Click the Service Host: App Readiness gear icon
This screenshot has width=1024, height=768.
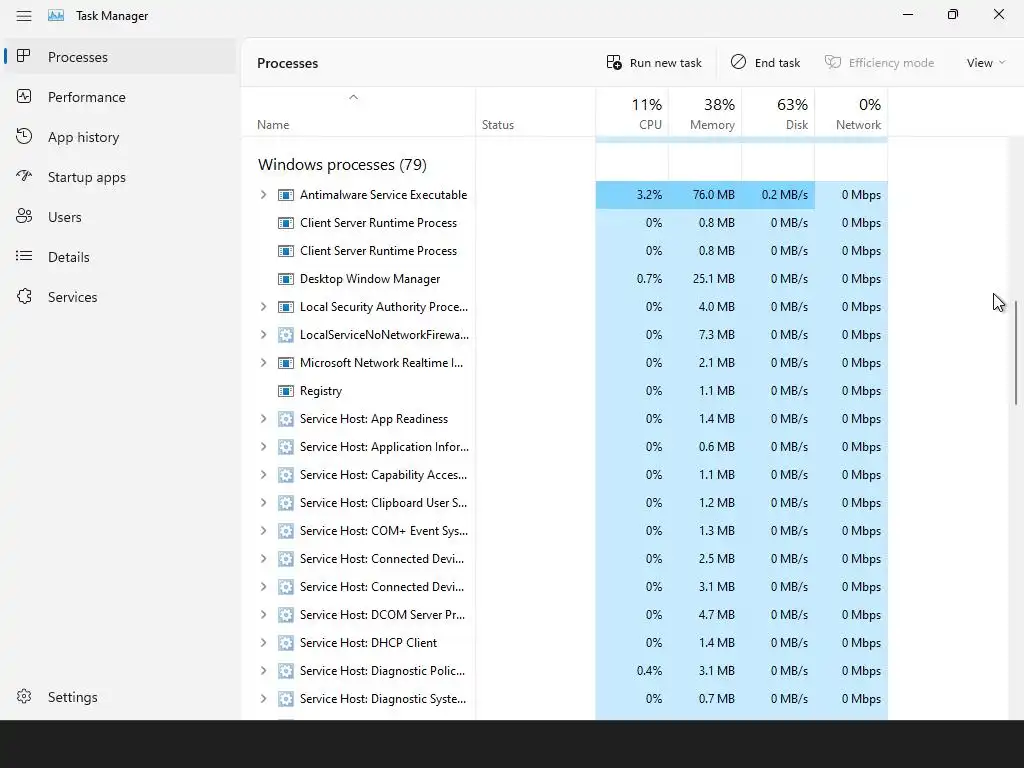pyautogui.click(x=285, y=419)
